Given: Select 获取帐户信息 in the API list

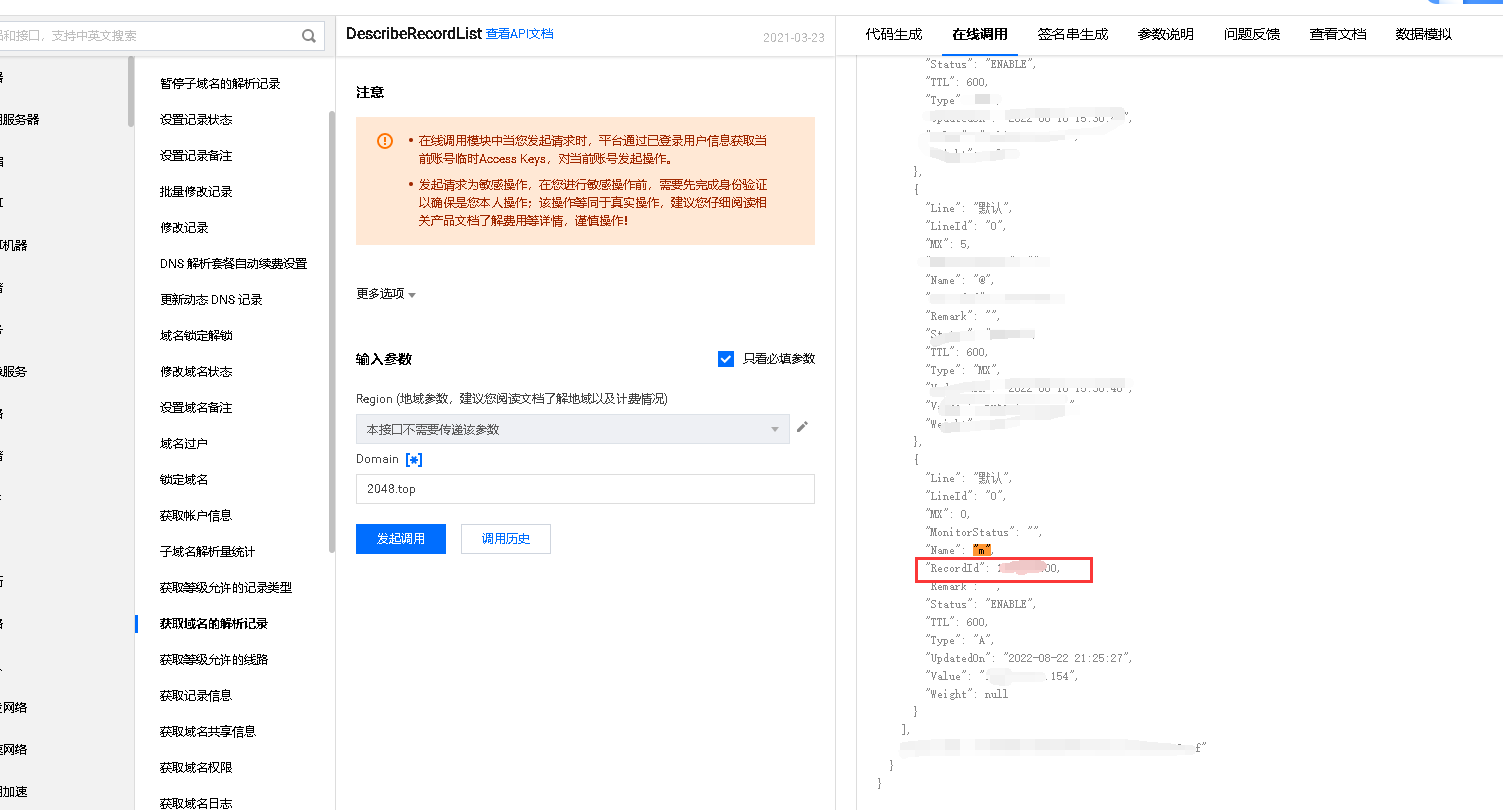Looking at the screenshot, I should coord(196,516).
